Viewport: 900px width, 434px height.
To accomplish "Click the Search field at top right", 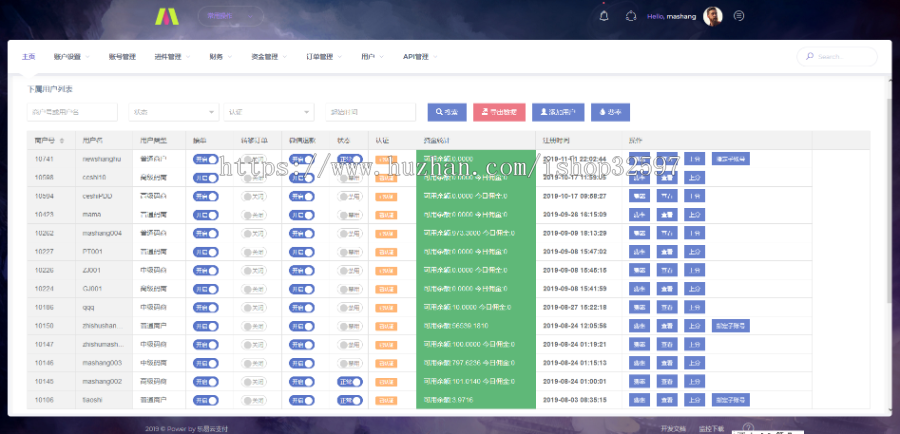I will (837, 56).
